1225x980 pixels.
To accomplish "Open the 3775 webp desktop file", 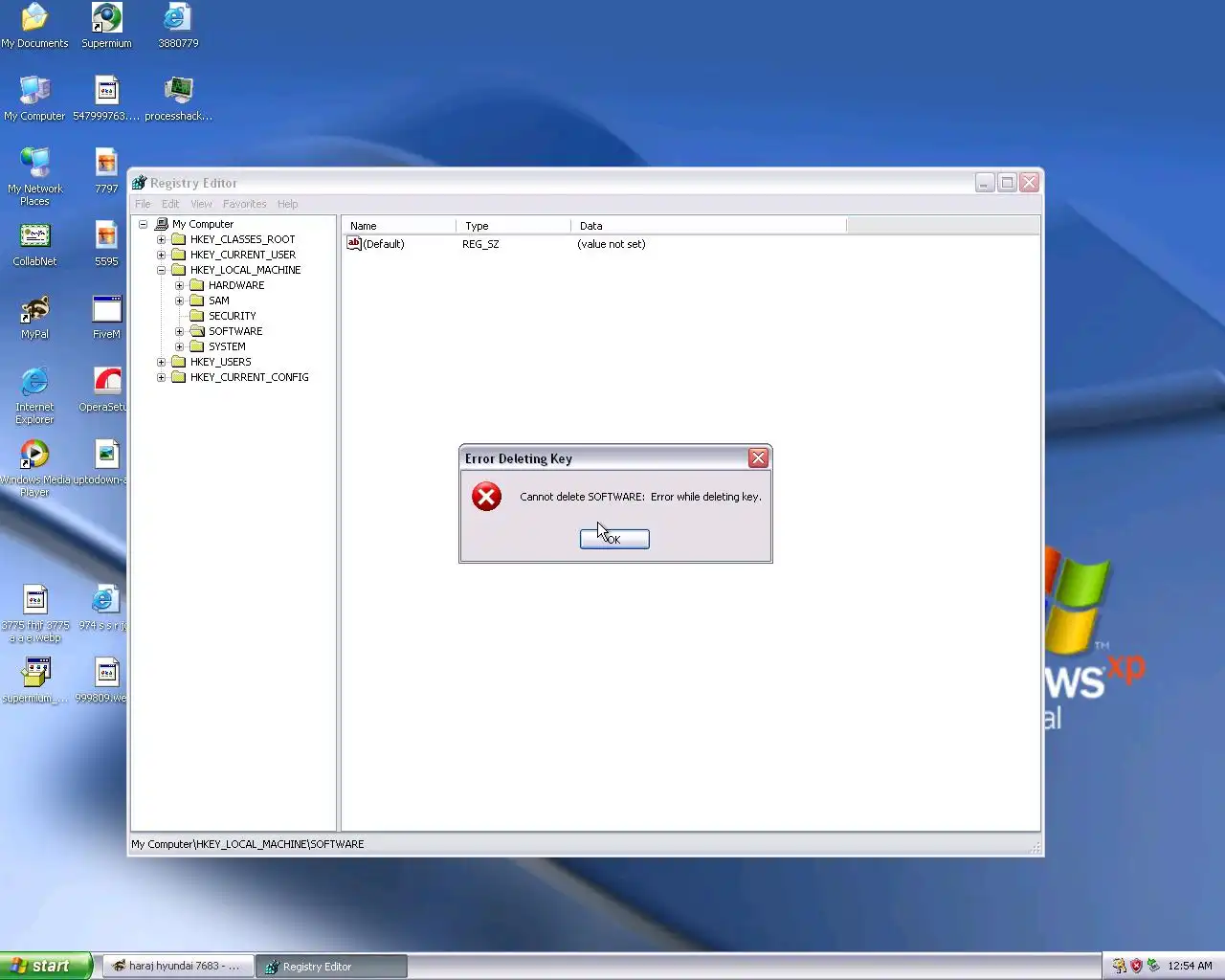I will [x=34, y=613].
